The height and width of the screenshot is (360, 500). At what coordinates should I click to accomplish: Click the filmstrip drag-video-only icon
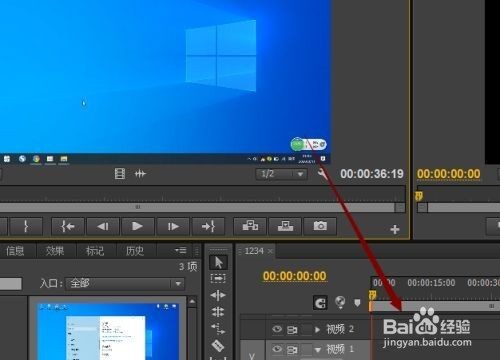pos(120,174)
